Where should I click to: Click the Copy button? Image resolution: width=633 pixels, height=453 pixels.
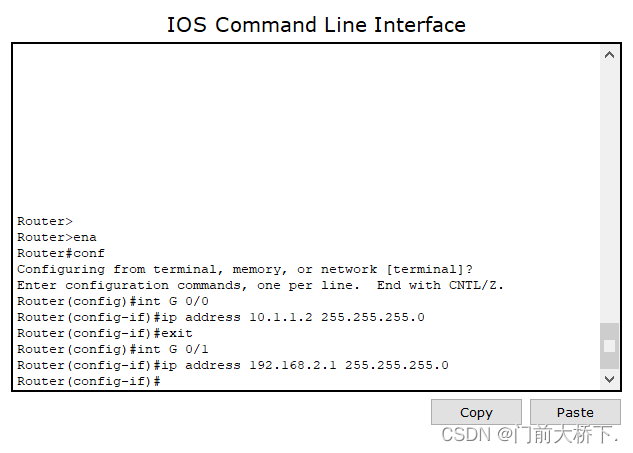[x=476, y=412]
